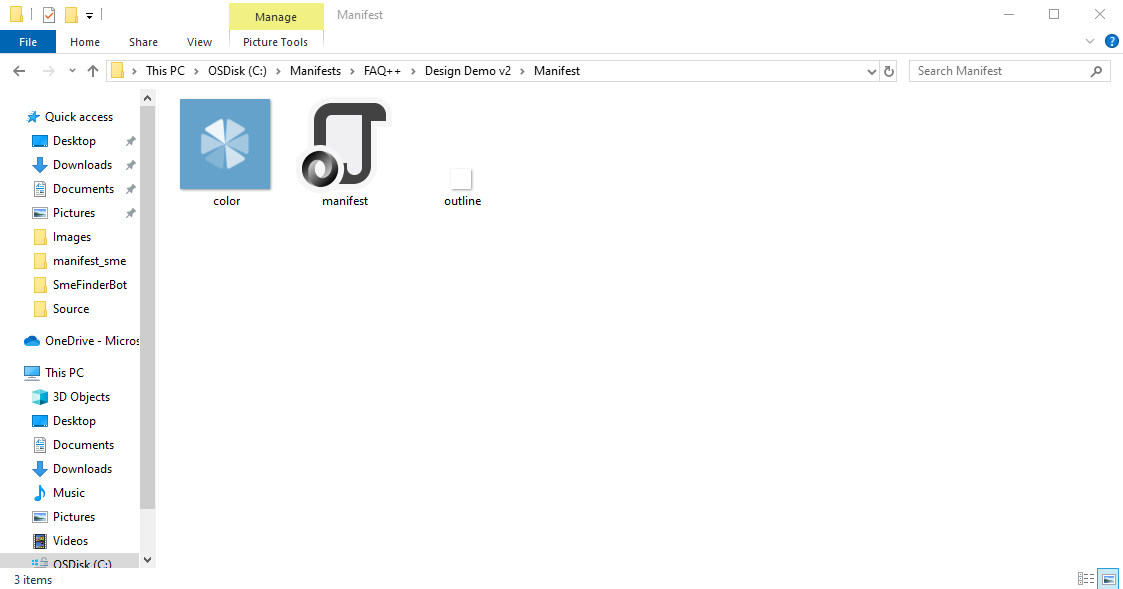Open the Images folder in navigation pane
Image resolution: width=1123 pixels, height=589 pixels.
[x=72, y=237]
